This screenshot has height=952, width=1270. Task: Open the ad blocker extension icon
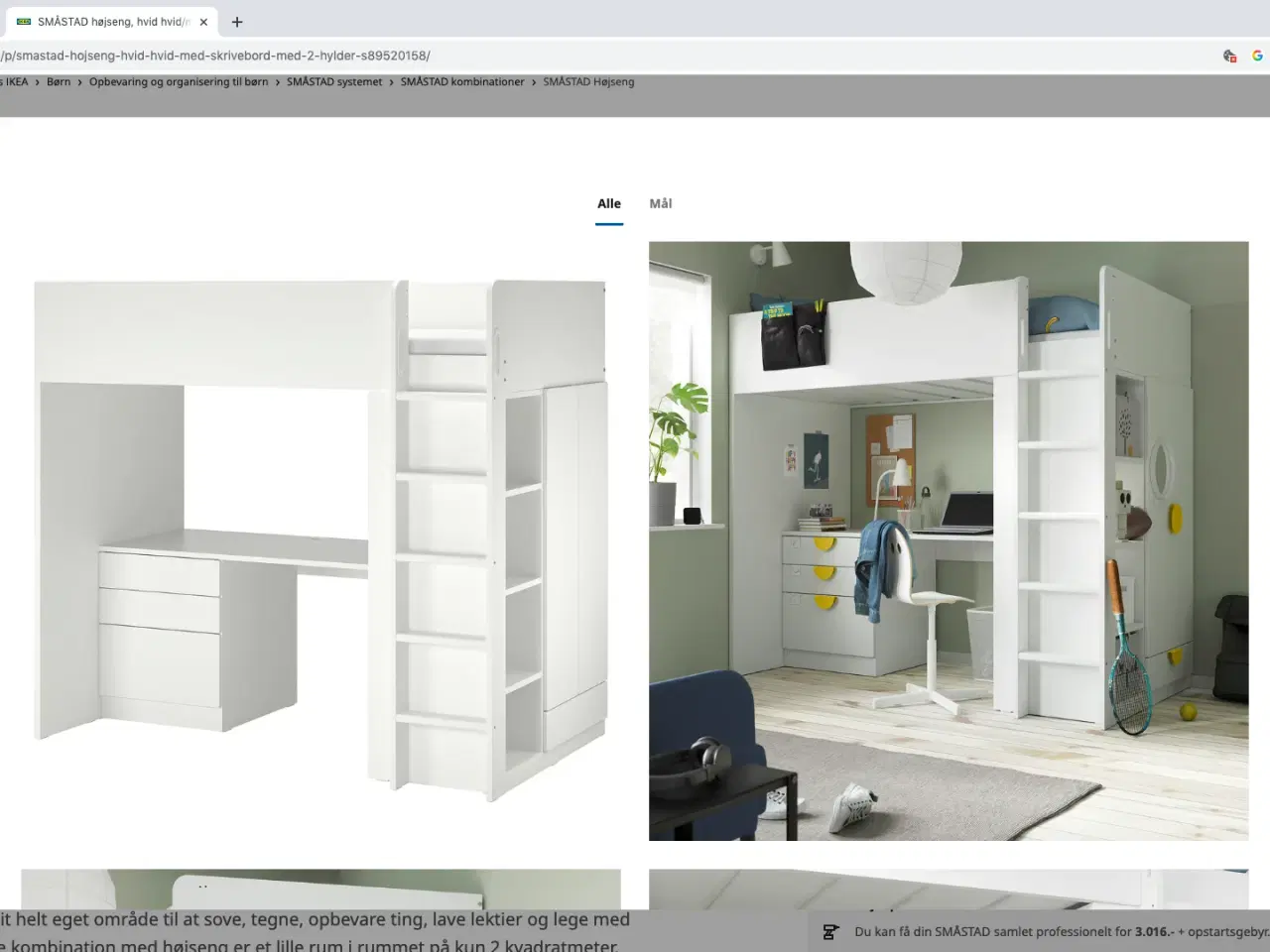coord(1229,56)
